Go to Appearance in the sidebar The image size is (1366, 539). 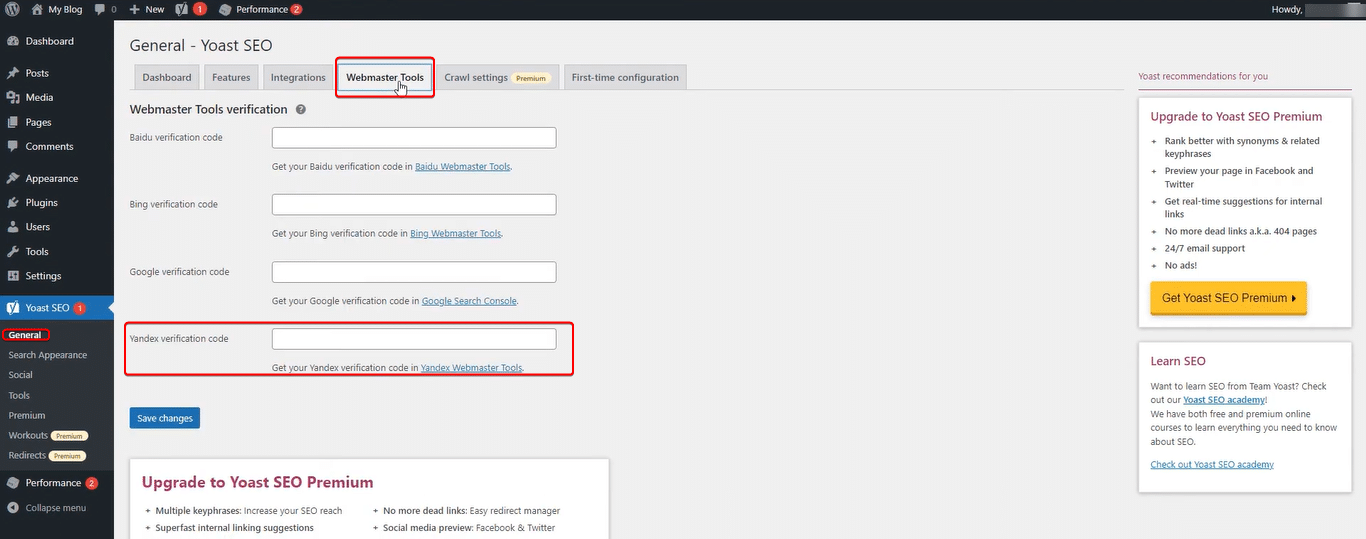coord(51,178)
